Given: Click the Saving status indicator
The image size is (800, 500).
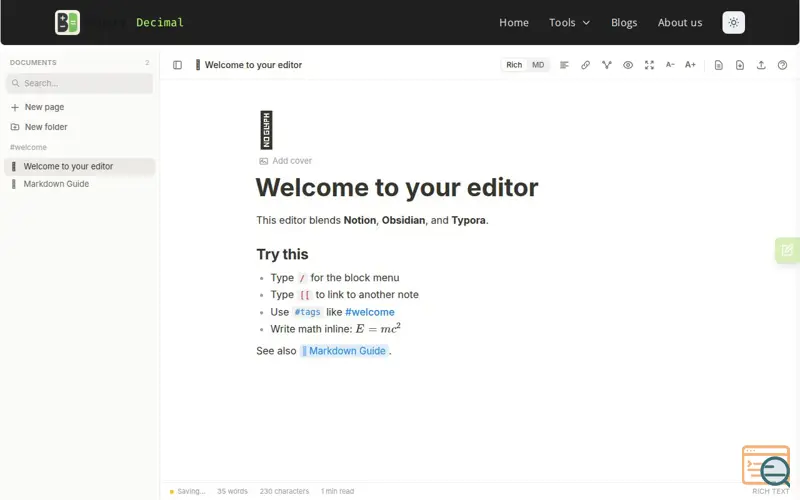Looking at the screenshot, I should click(x=187, y=491).
